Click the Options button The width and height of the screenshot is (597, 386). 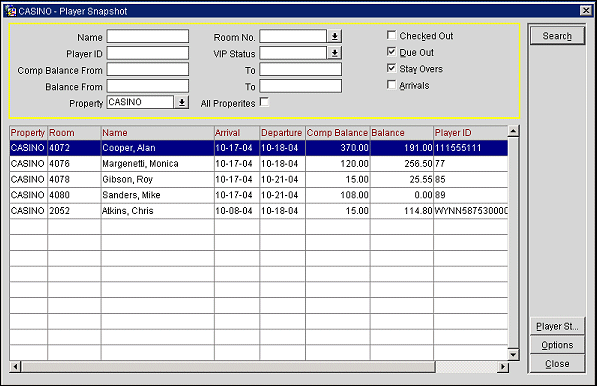[557, 345]
